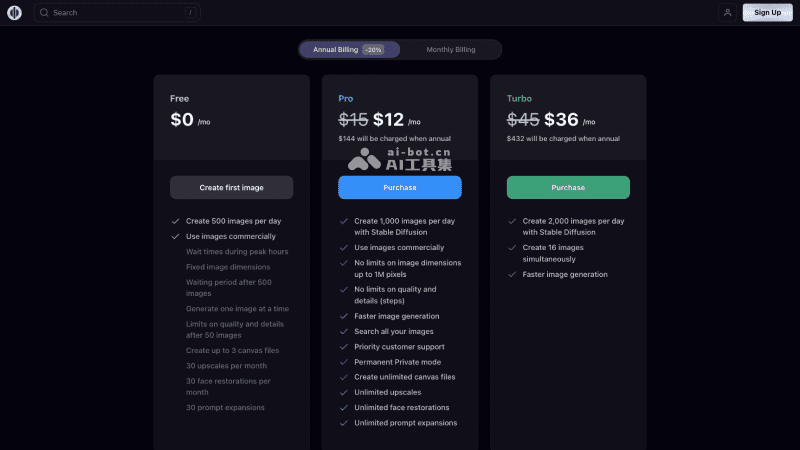Purchase the Turbo plan with green button
The height and width of the screenshot is (450, 800).
click(x=568, y=187)
